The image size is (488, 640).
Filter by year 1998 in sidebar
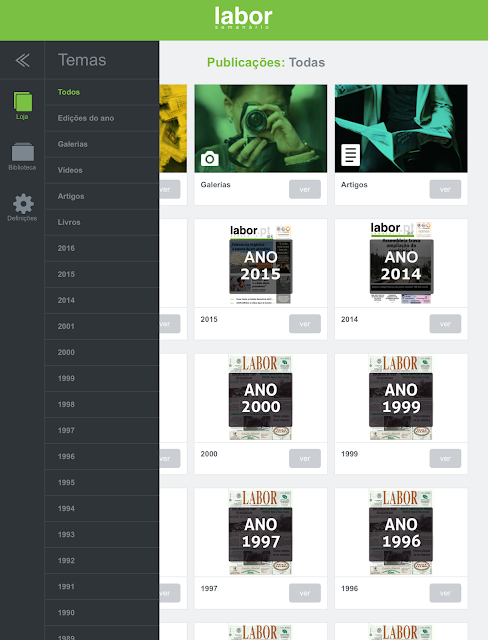tap(102, 404)
